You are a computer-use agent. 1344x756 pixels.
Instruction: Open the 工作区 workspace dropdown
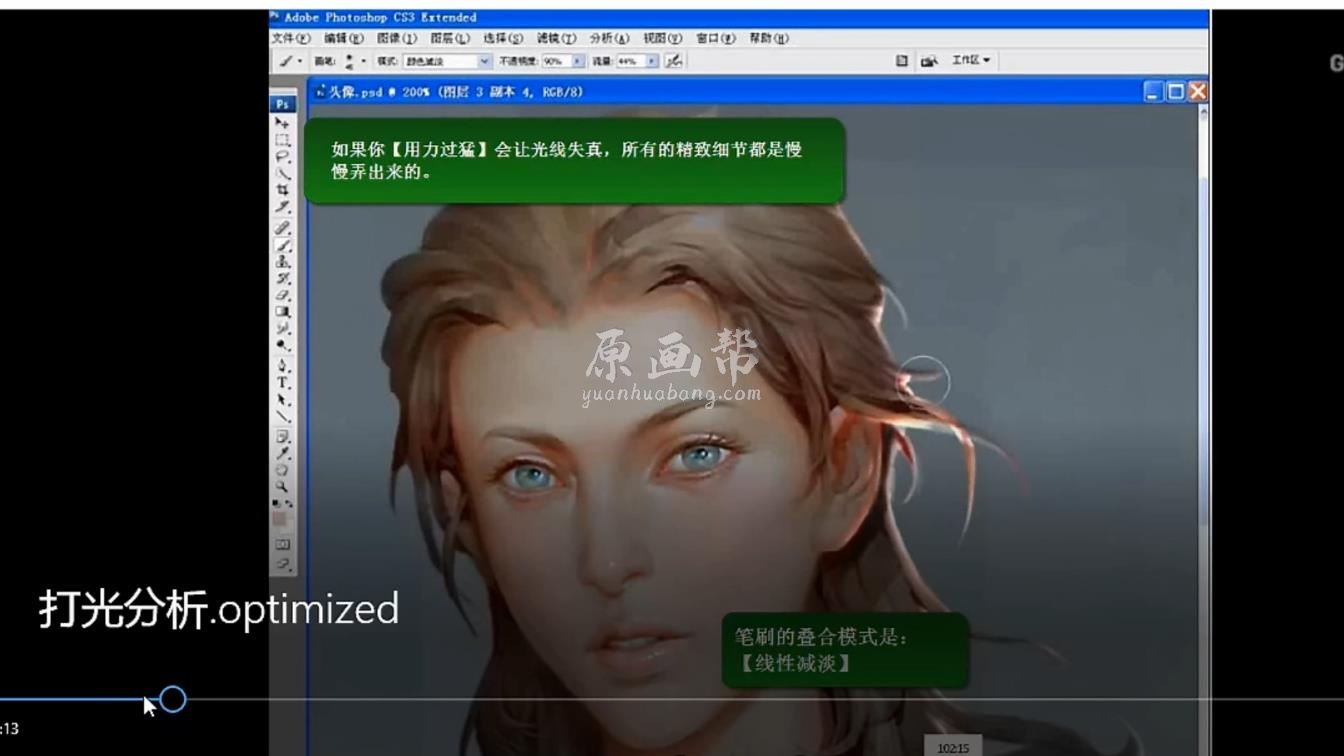(971, 60)
